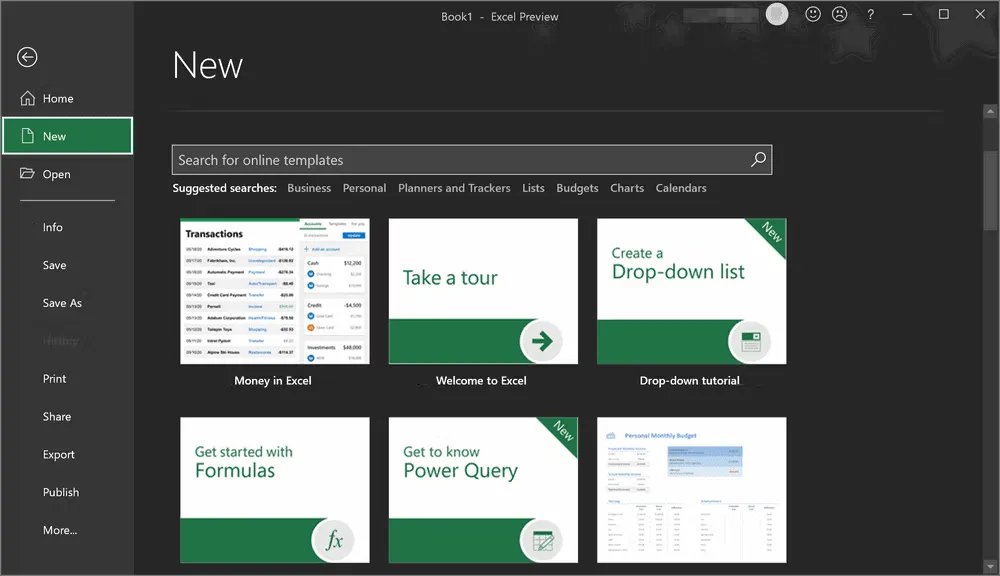Click the frowning face feedback icon
1000x576 pixels.
(x=840, y=15)
